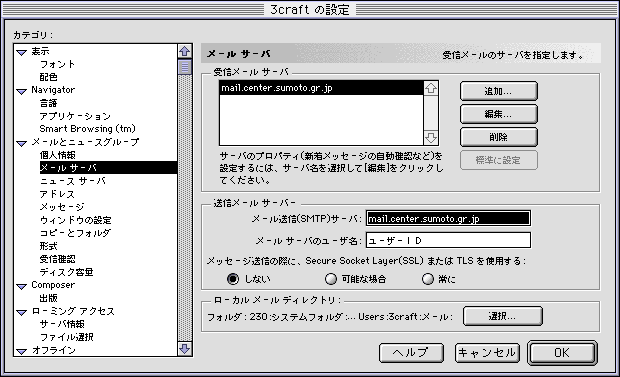Select アドレス category item

pos(57,194)
